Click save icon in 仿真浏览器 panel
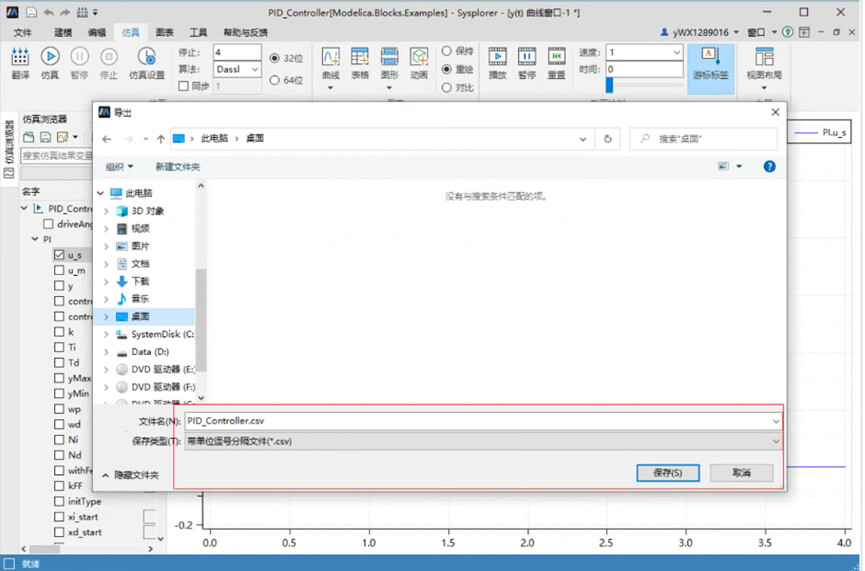The height and width of the screenshot is (571, 865). 45,137
